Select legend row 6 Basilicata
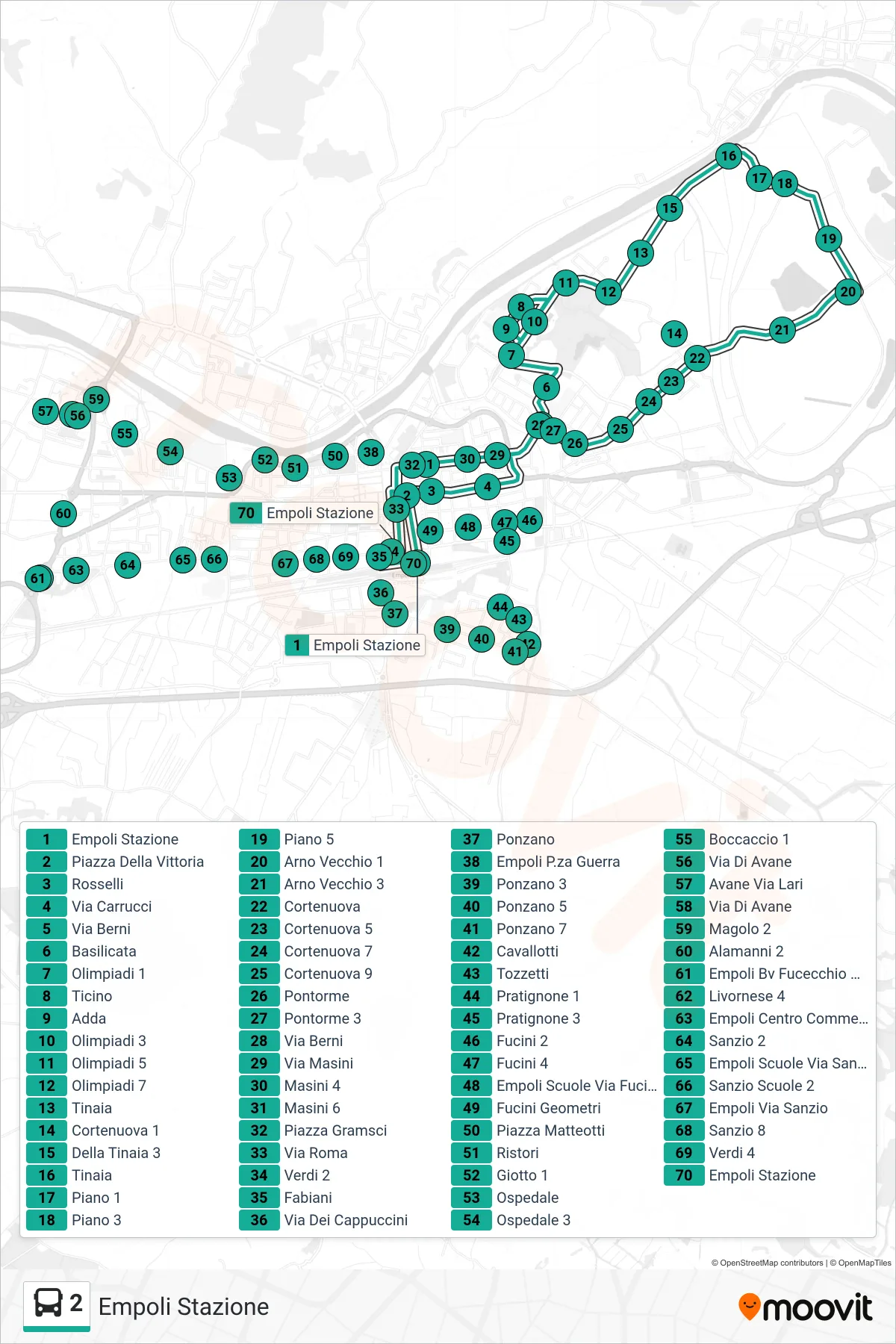Screen dimensions: 896x1344 click(82, 951)
